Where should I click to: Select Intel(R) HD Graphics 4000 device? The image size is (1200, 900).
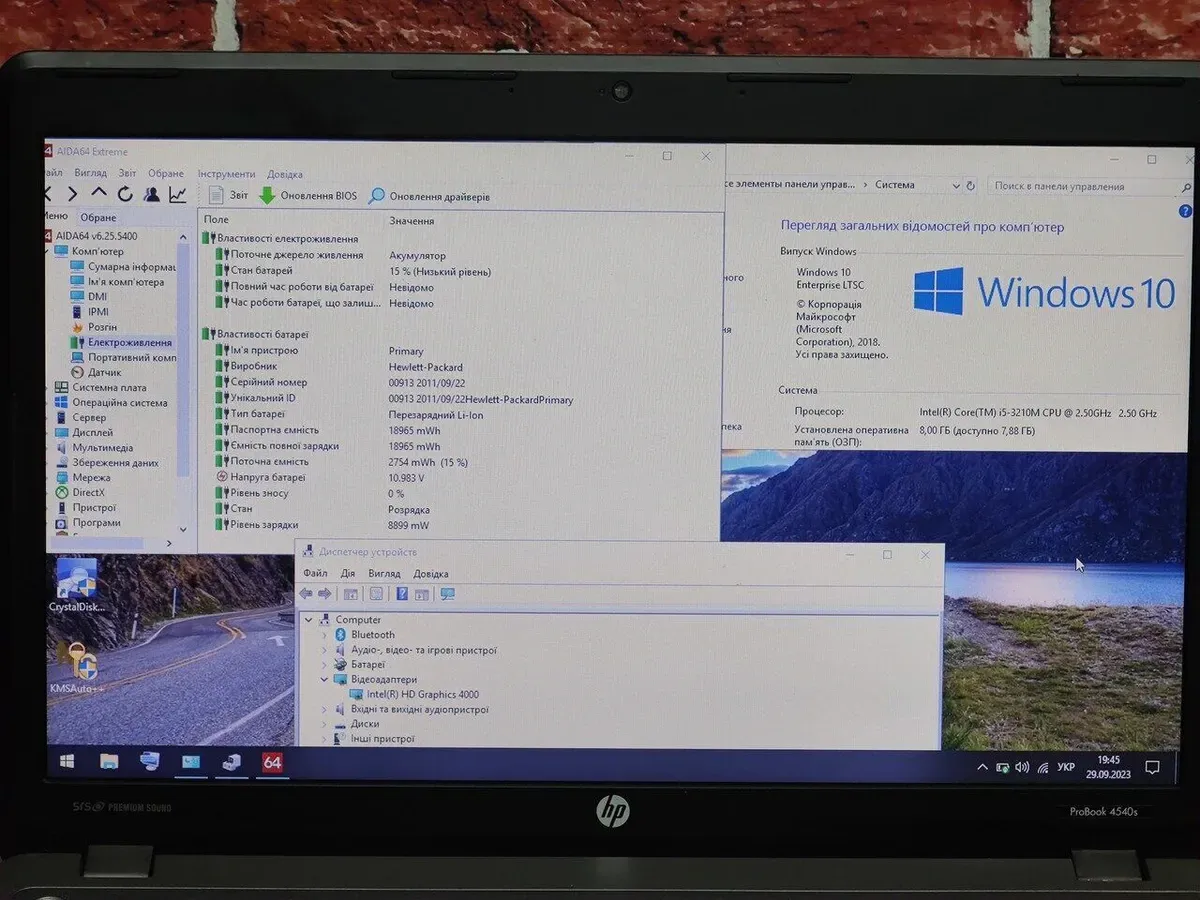coord(422,694)
